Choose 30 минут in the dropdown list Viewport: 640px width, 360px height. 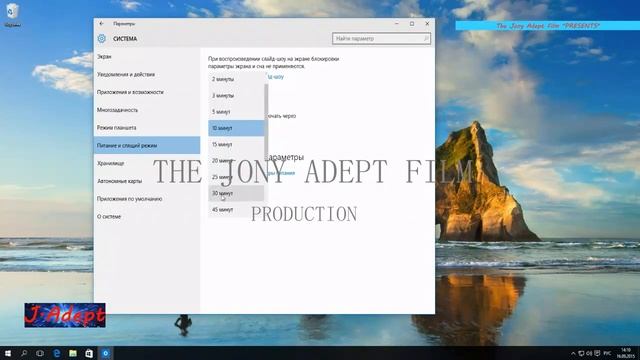pyautogui.click(x=236, y=193)
